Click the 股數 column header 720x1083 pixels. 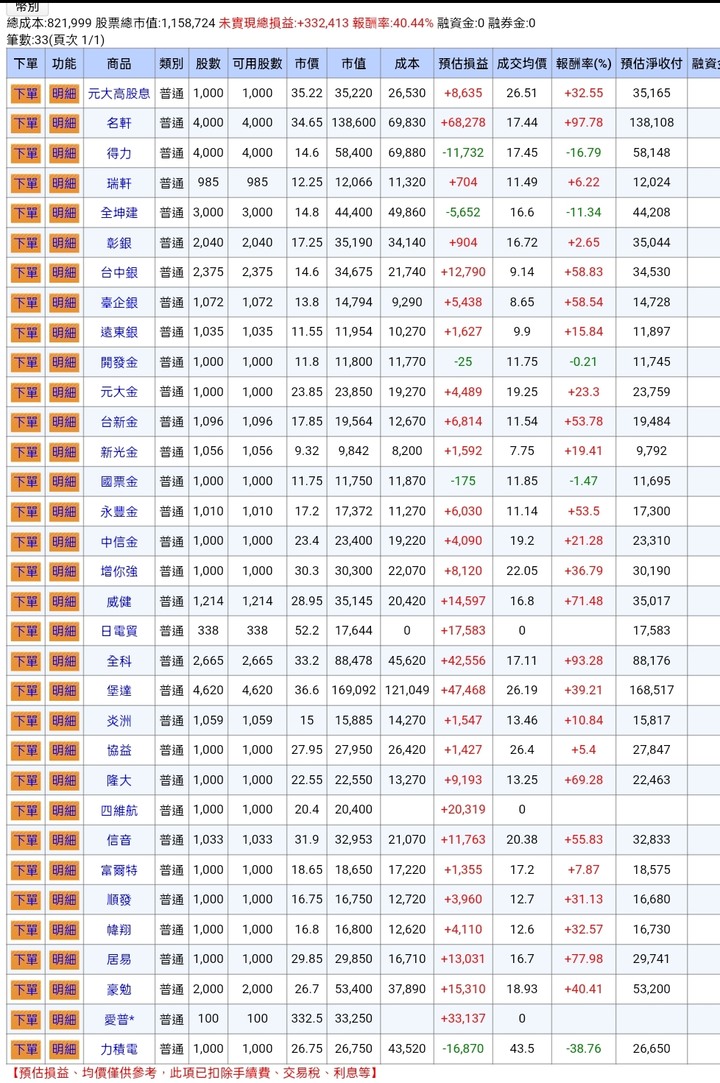[208, 64]
